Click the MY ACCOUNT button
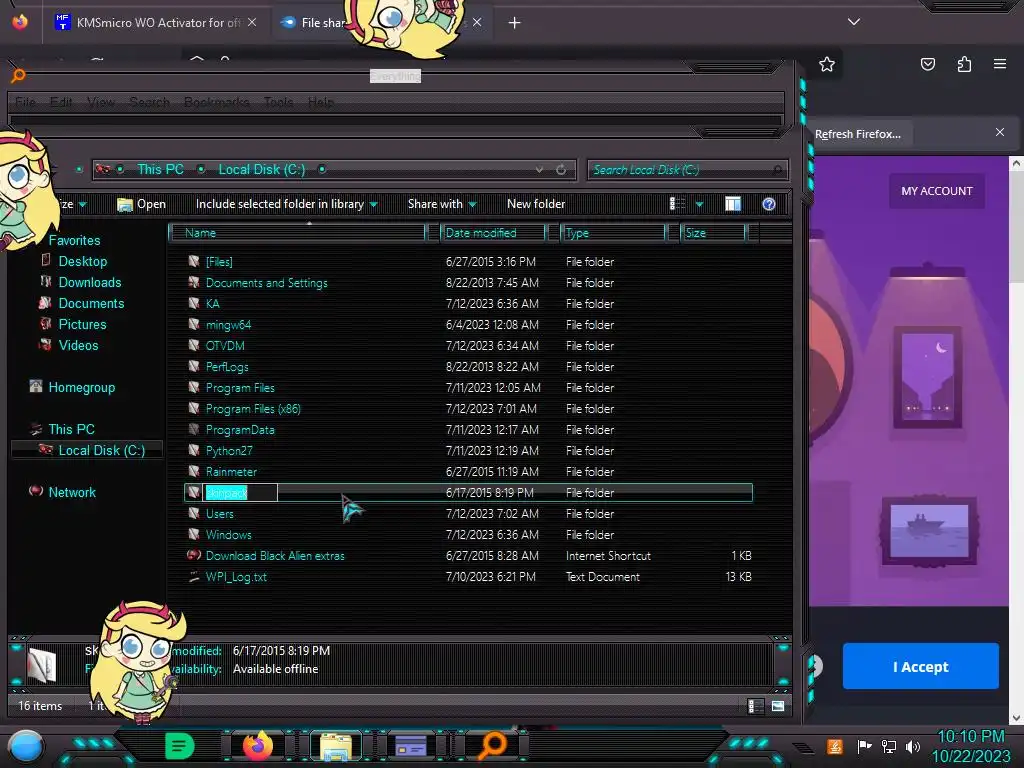The width and height of the screenshot is (1024, 768). [936, 191]
